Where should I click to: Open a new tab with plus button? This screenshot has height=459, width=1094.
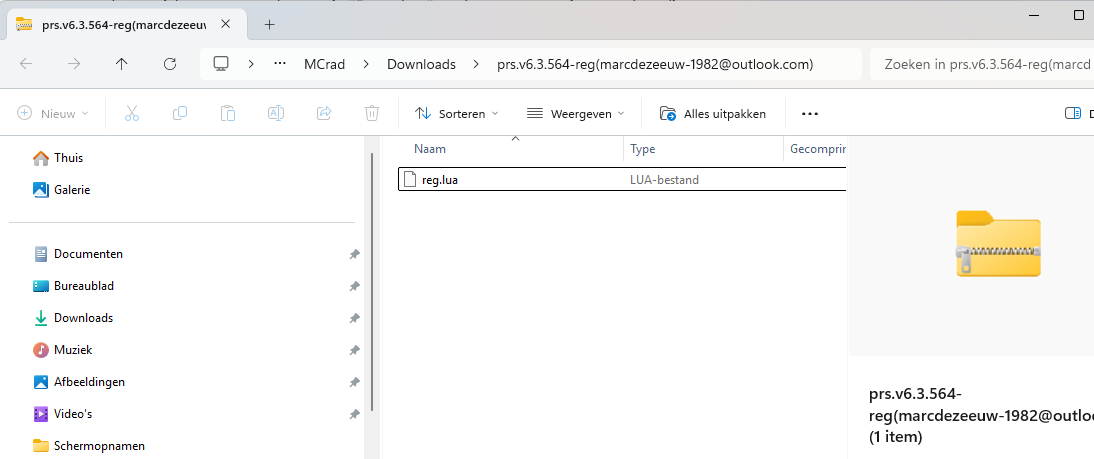269,24
